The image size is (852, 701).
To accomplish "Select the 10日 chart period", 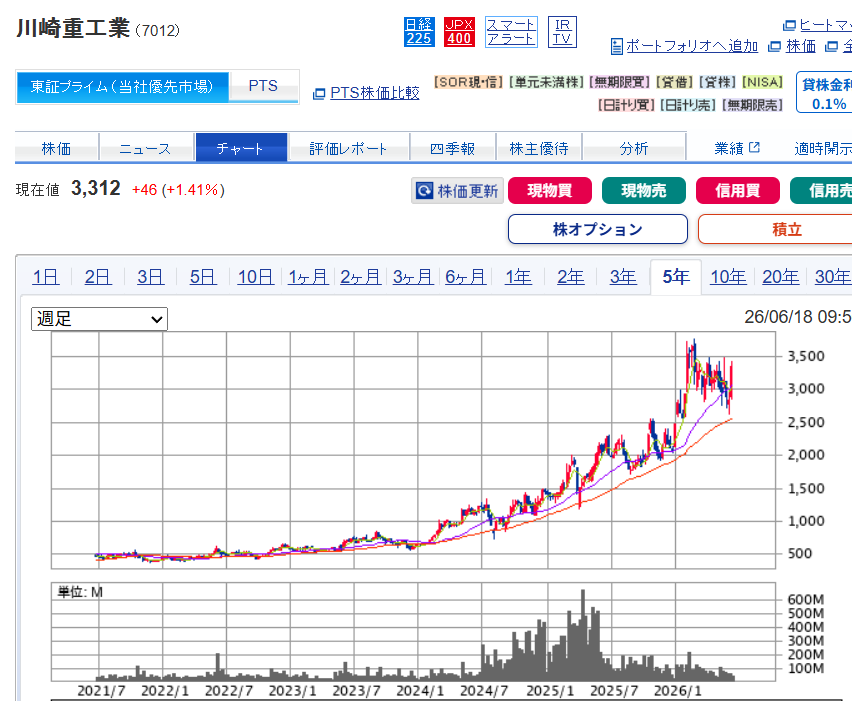I will tap(255, 277).
